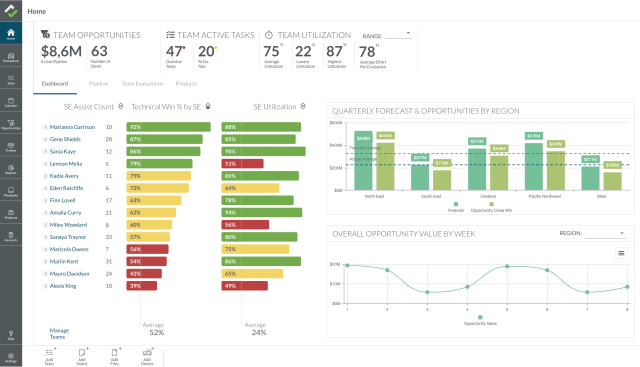640x367 pixels.
Task: Click the Team Opportunities funnel icon
Action: pos(45,35)
